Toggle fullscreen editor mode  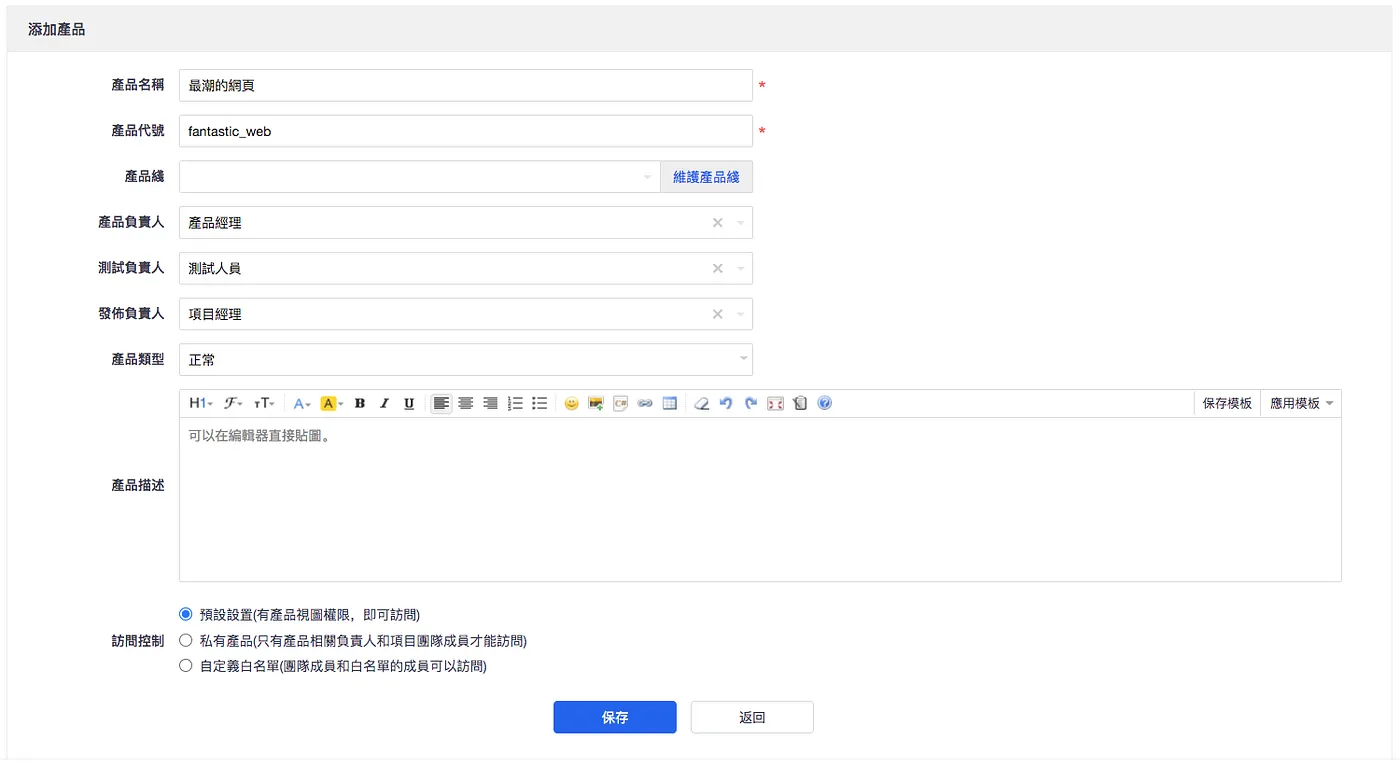click(775, 404)
